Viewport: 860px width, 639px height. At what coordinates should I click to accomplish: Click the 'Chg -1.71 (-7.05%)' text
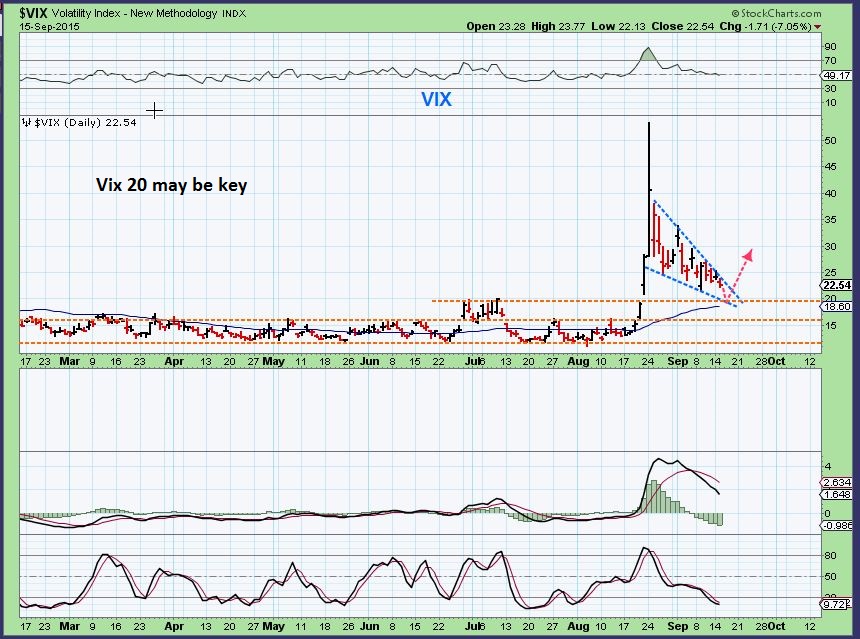coord(765,26)
